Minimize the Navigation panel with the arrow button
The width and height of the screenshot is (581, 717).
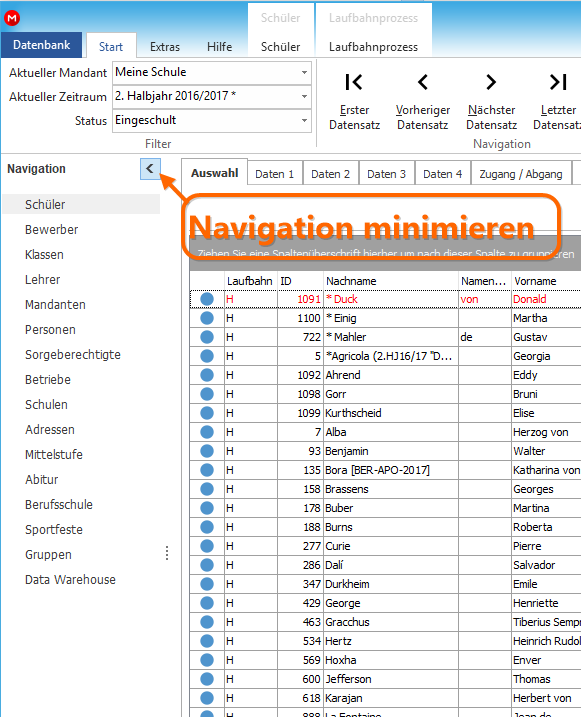pyautogui.click(x=150, y=169)
